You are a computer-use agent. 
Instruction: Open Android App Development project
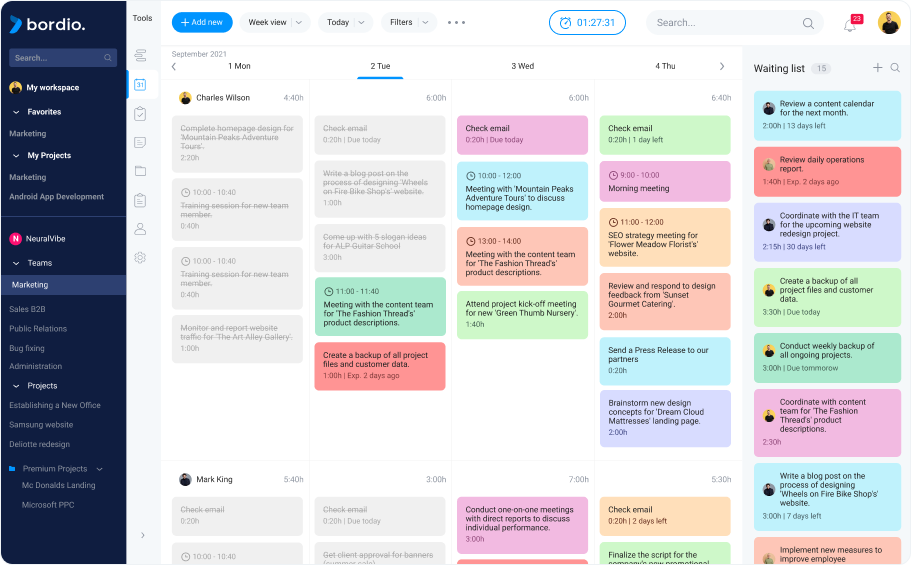click(x=56, y=197)
